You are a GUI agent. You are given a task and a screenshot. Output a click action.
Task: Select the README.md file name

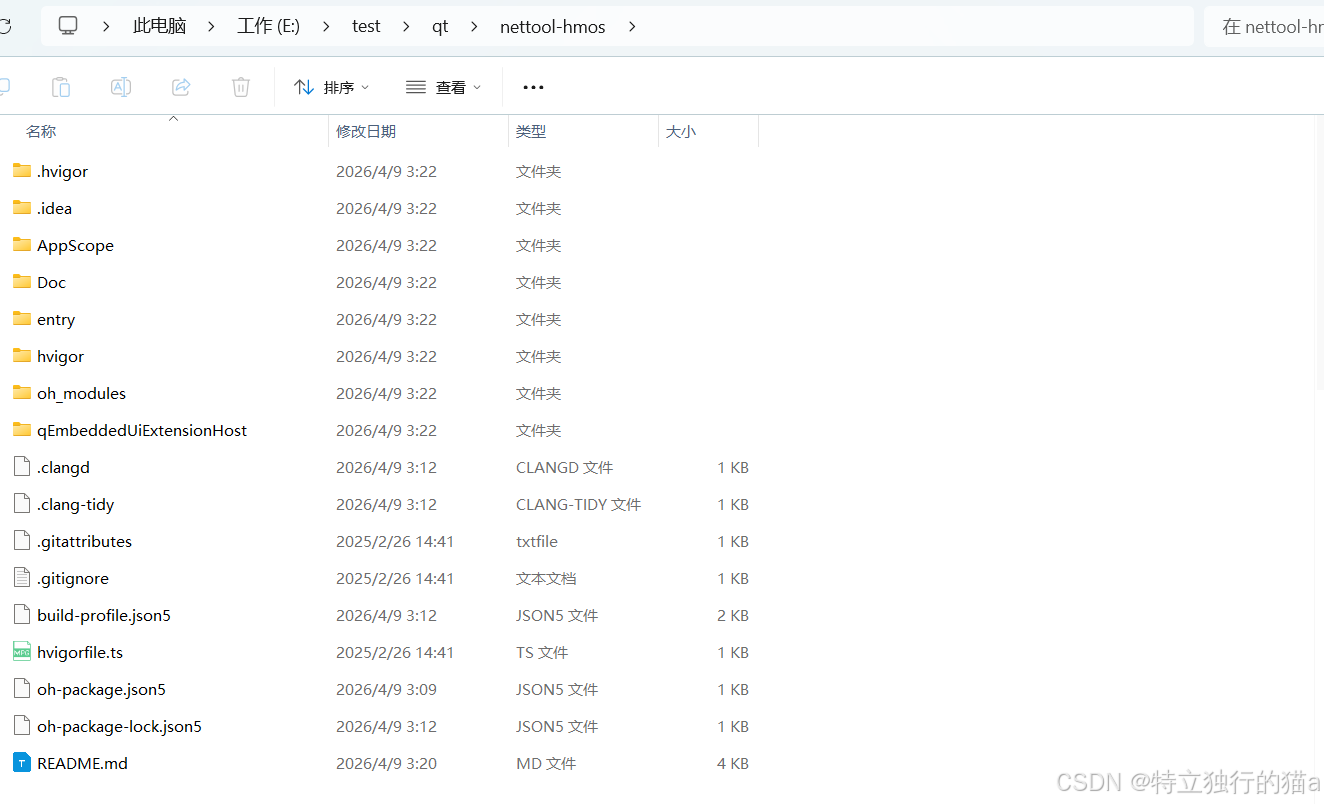point(82,763)
